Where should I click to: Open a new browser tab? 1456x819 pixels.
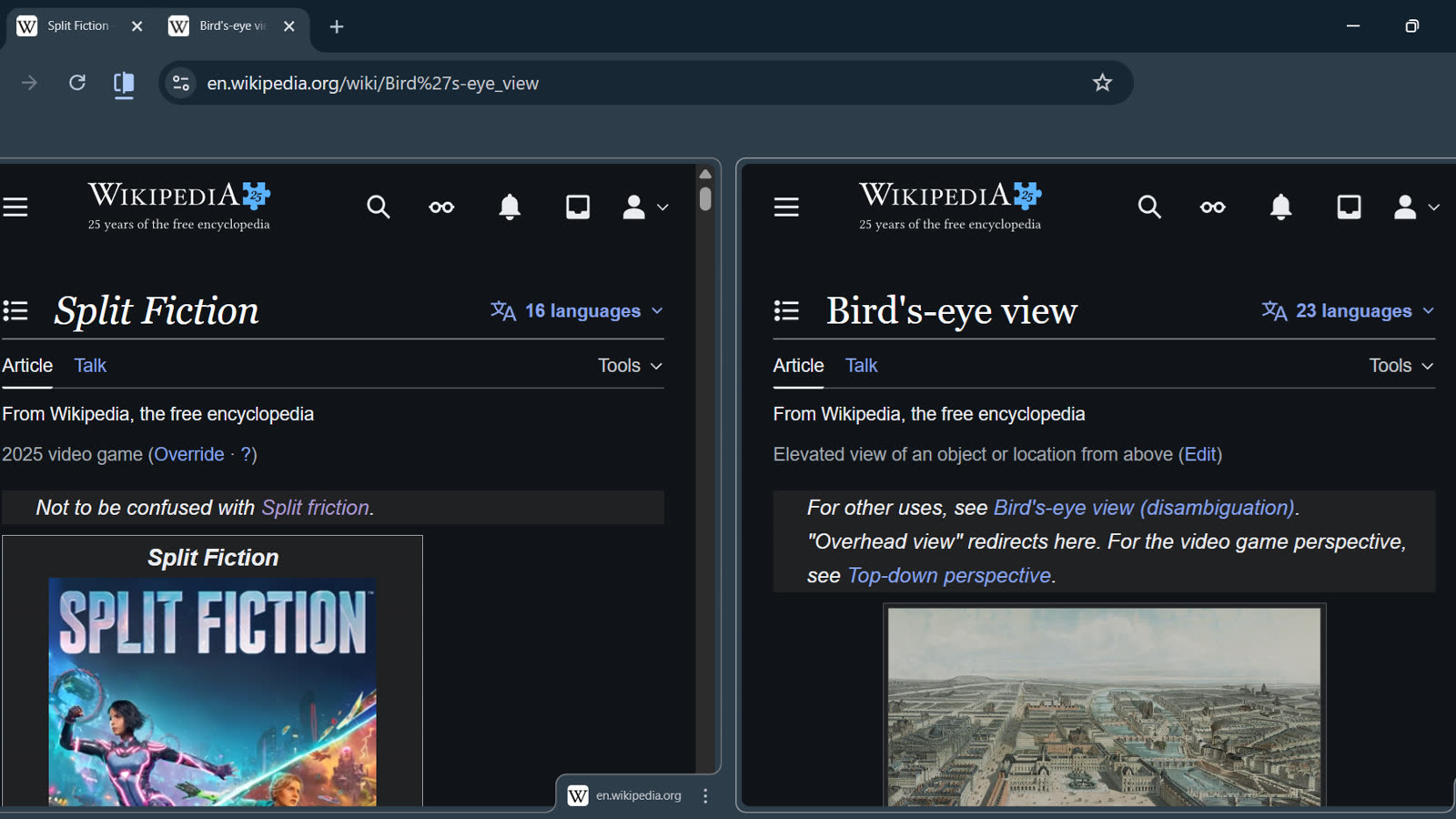pyautogui.click(x=337, y=27)
